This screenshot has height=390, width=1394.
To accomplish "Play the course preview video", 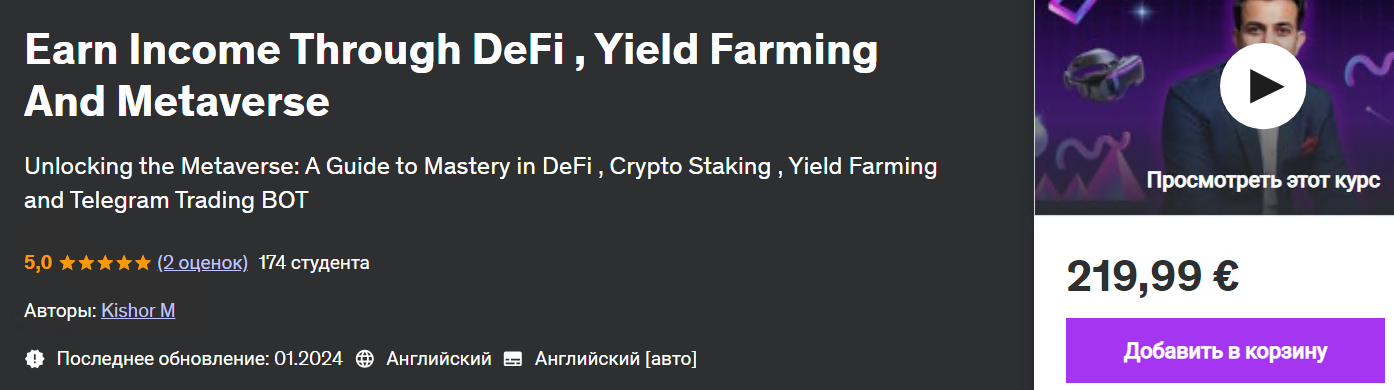I will click(x=1263, y=87).
